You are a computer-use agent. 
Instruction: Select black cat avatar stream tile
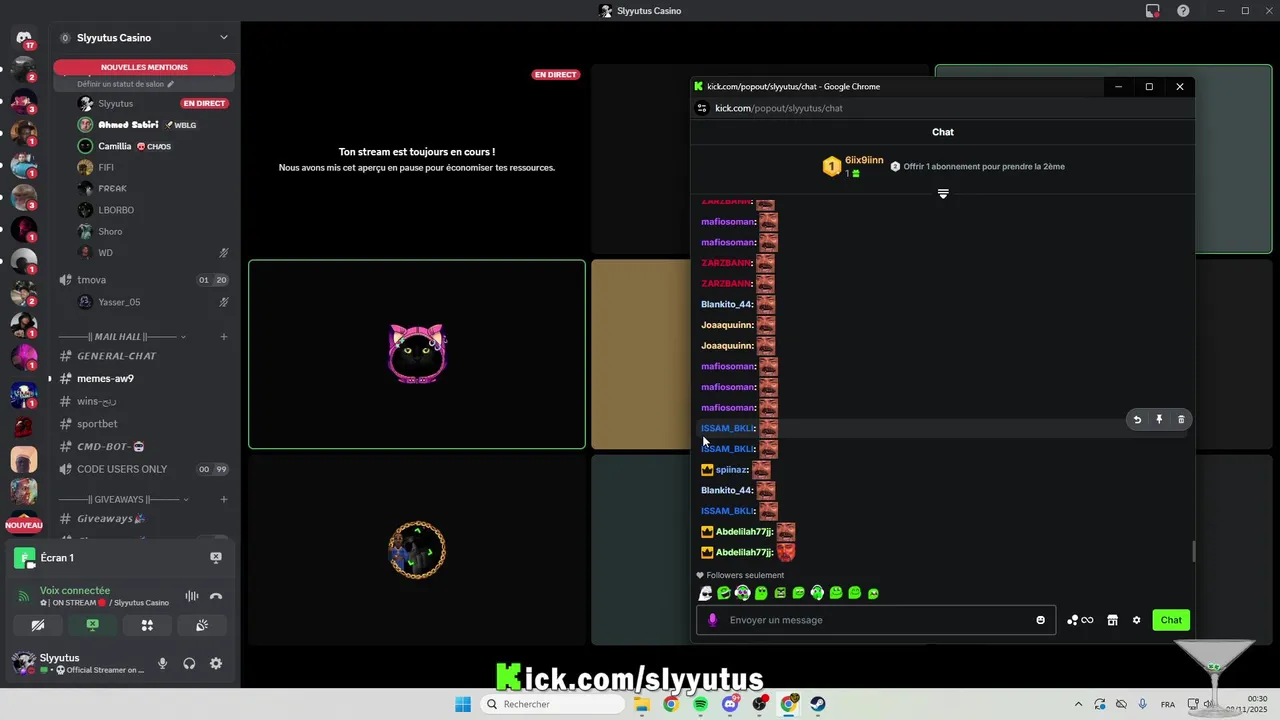point(417,354)
